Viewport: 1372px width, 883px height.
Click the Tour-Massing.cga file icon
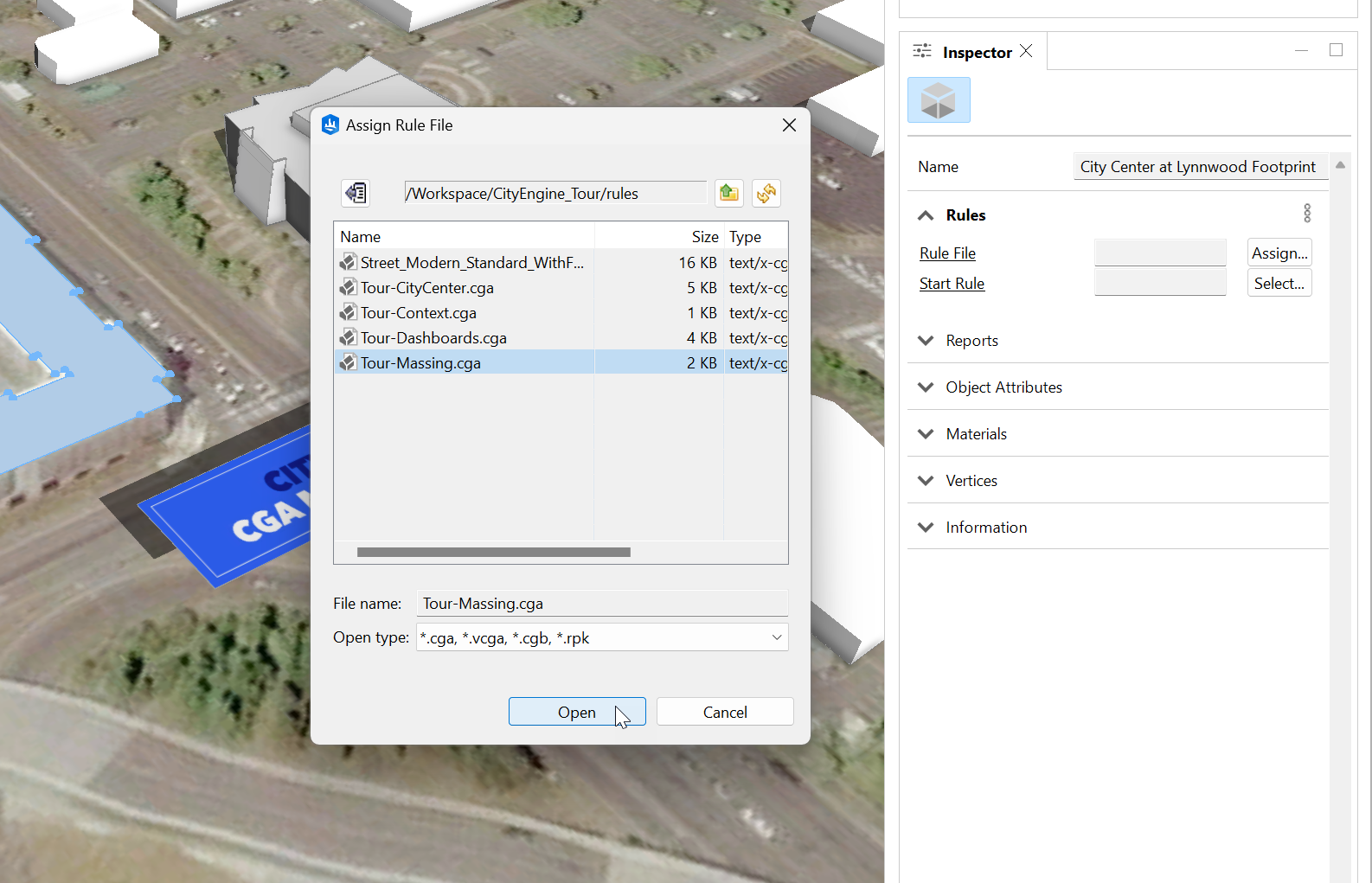click(348, 362)
